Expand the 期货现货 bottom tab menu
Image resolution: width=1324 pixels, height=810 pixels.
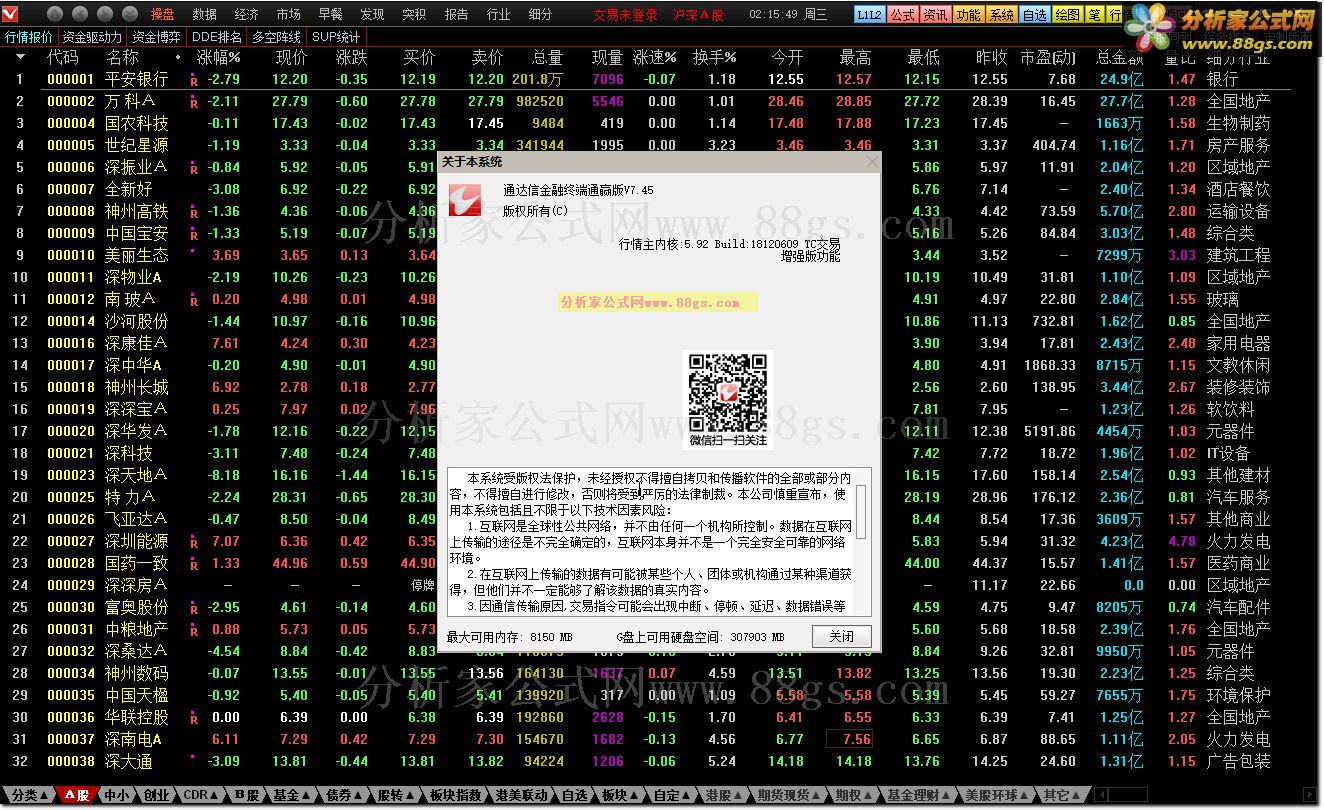click(x=788, y=795)
